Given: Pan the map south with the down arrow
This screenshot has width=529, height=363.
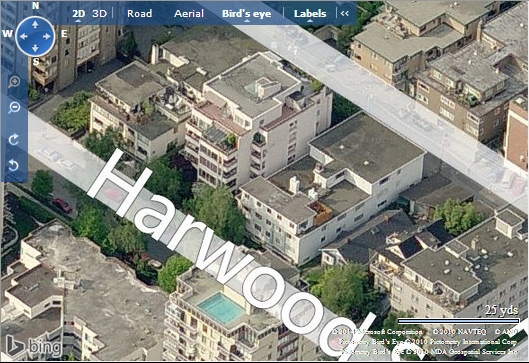Looking at the screenshot, I should coord(35,49).
